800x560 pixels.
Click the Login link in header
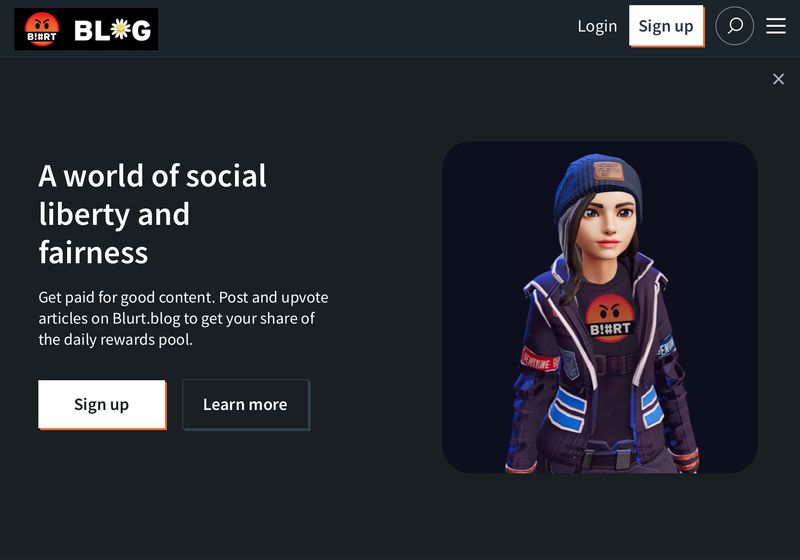click(597, 26)
